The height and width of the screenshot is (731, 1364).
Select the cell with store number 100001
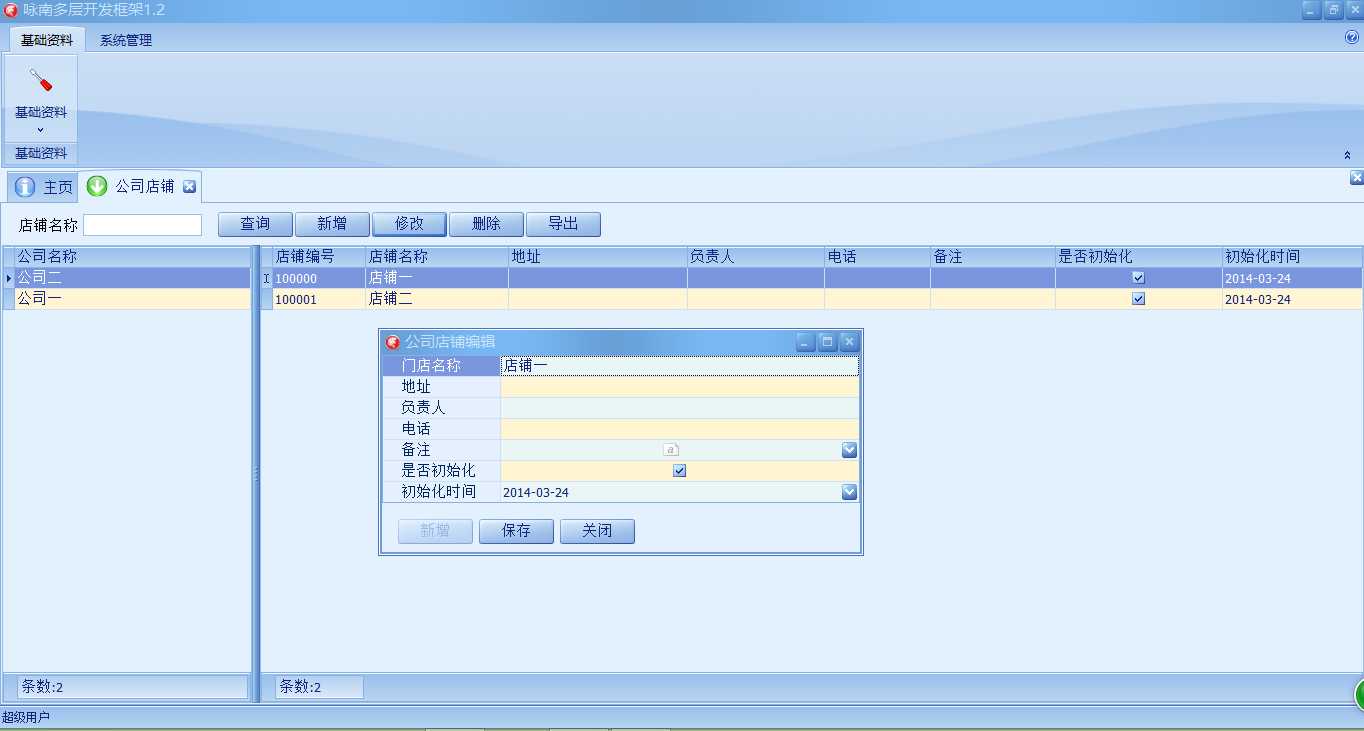coord(319,299)
